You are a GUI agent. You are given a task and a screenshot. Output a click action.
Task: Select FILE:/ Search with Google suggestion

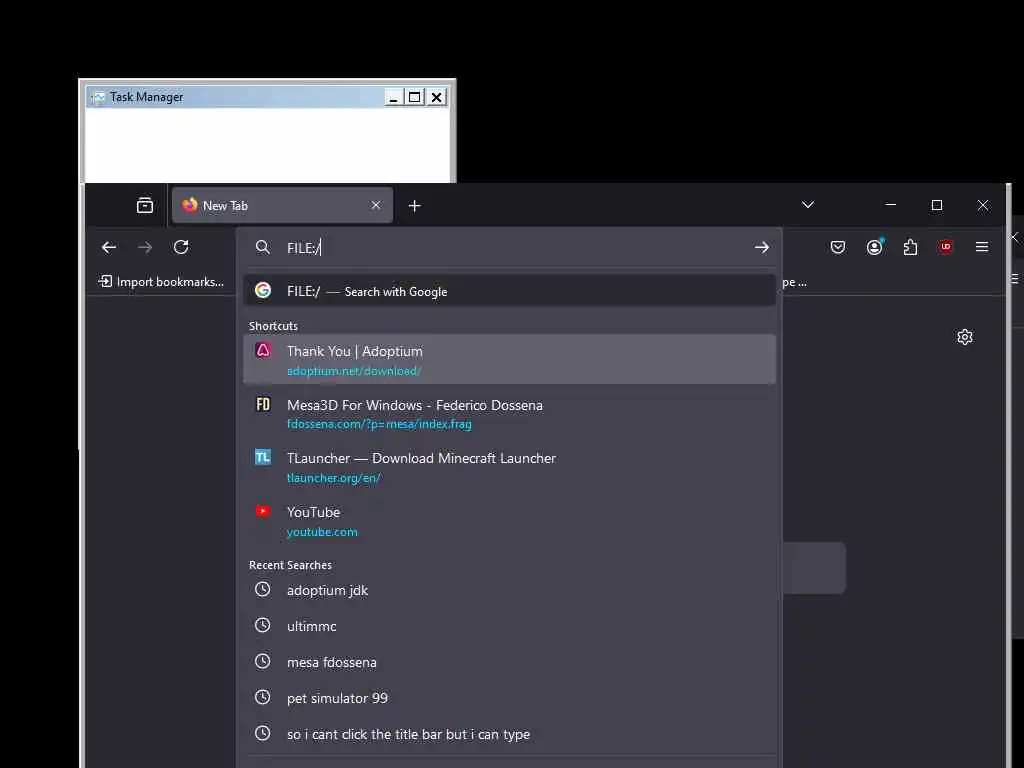[509, 291]
